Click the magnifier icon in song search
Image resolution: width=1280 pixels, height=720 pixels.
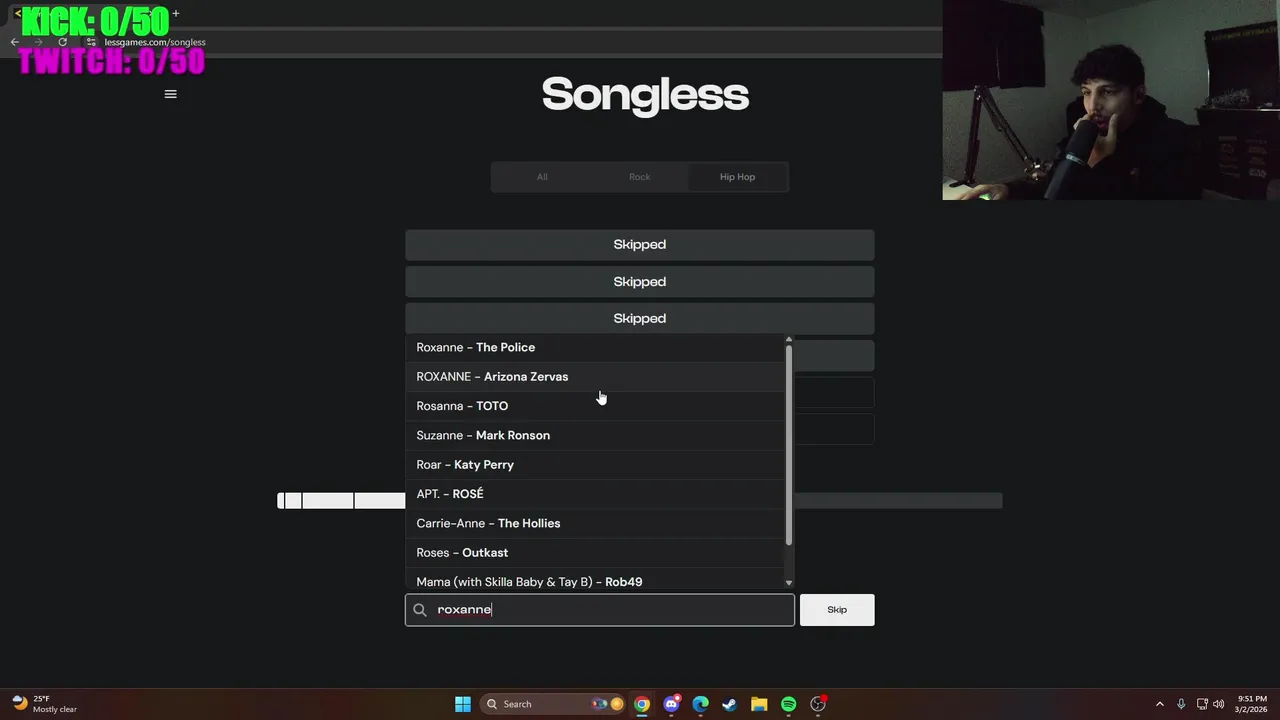[x=420, y=610]
